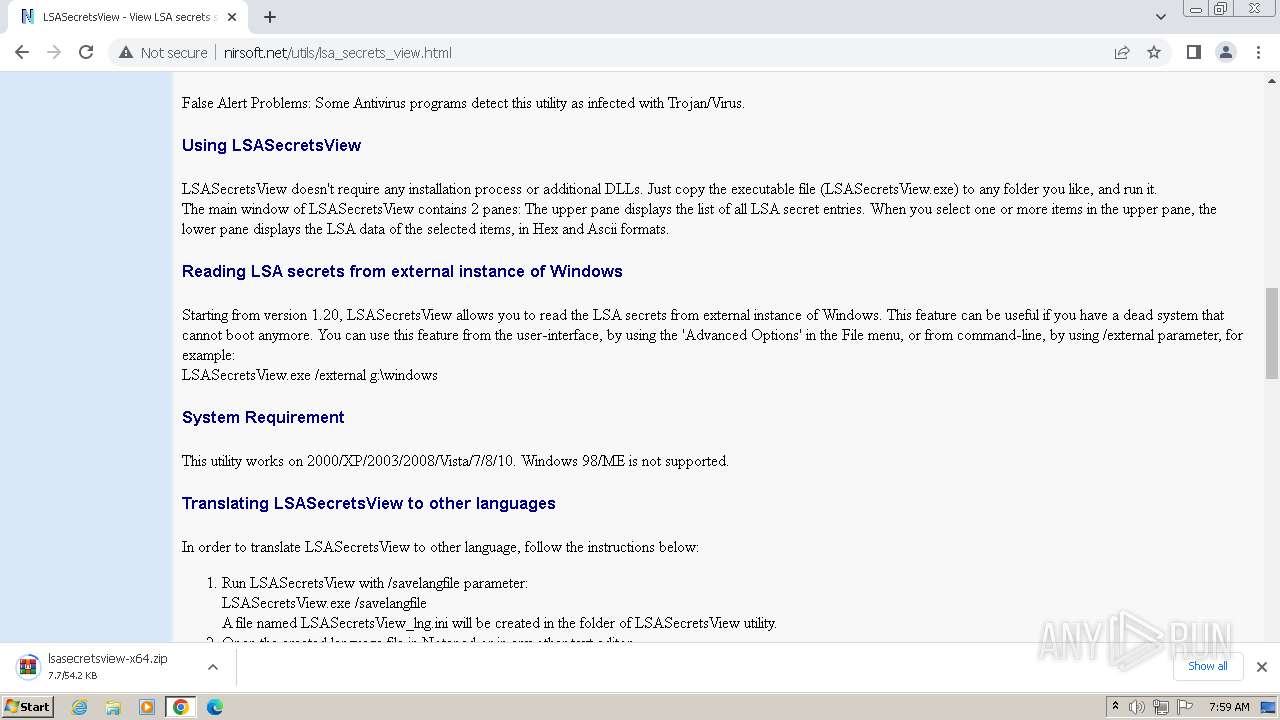Image resolution: width=1280 pixels, height=720 pixels.
Task: Expand the download item options chevron
Action: click(213, 666)
